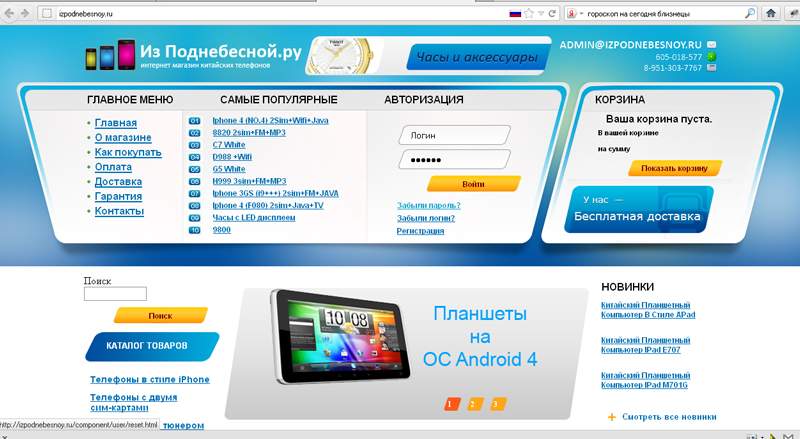Open Телефоны с двумя сим-картами category
The width and height of the screenshot is (800, 439).
(x=133, y=402)
